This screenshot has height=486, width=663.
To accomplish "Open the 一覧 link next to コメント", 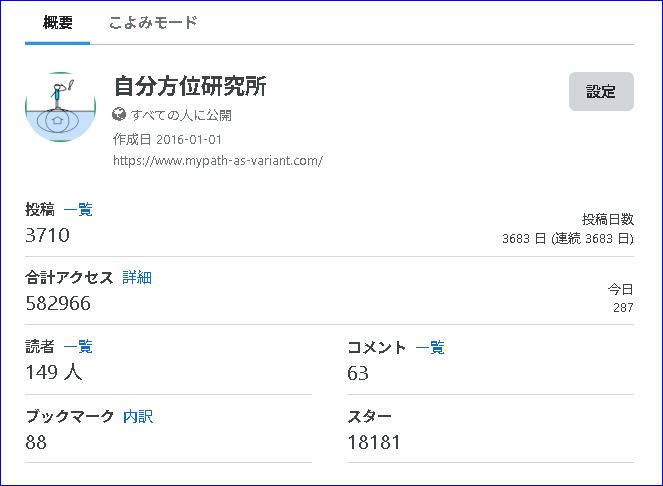I will tap(430, 347).
